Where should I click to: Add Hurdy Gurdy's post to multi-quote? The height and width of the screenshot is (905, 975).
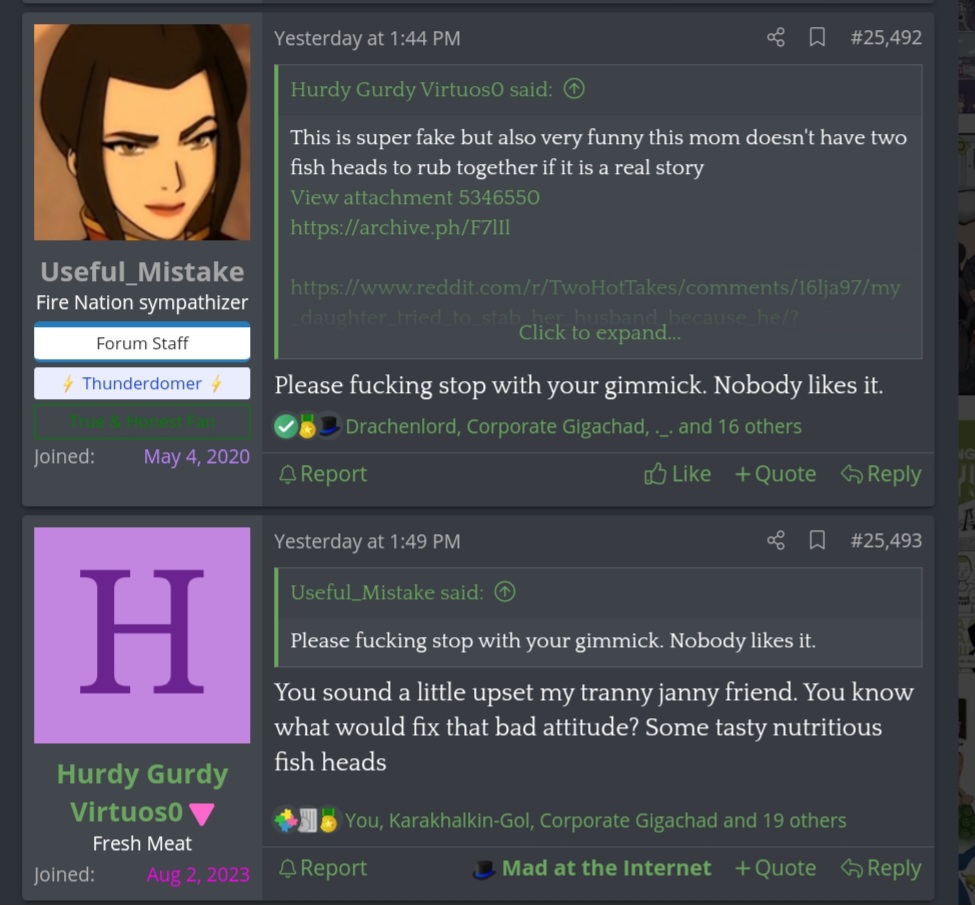(775, 868)
